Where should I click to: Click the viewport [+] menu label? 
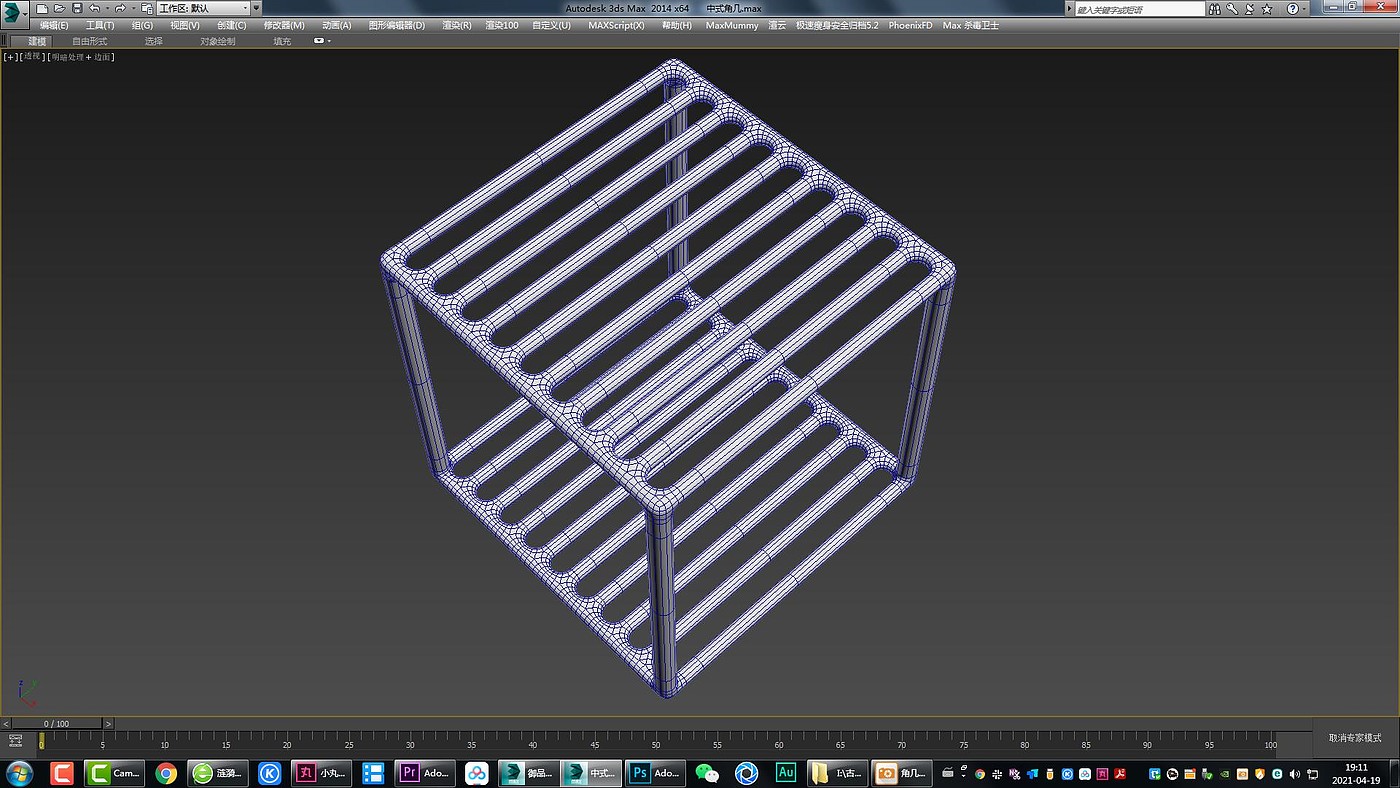pyautogui.click(x=10, y=57)
